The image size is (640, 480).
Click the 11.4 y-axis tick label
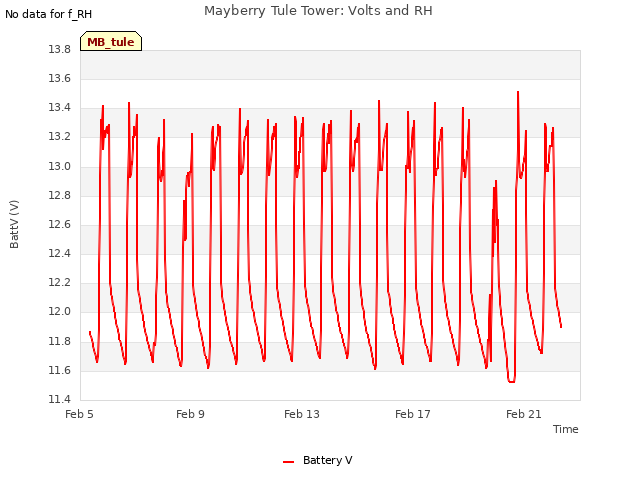[x=60, y=399]
